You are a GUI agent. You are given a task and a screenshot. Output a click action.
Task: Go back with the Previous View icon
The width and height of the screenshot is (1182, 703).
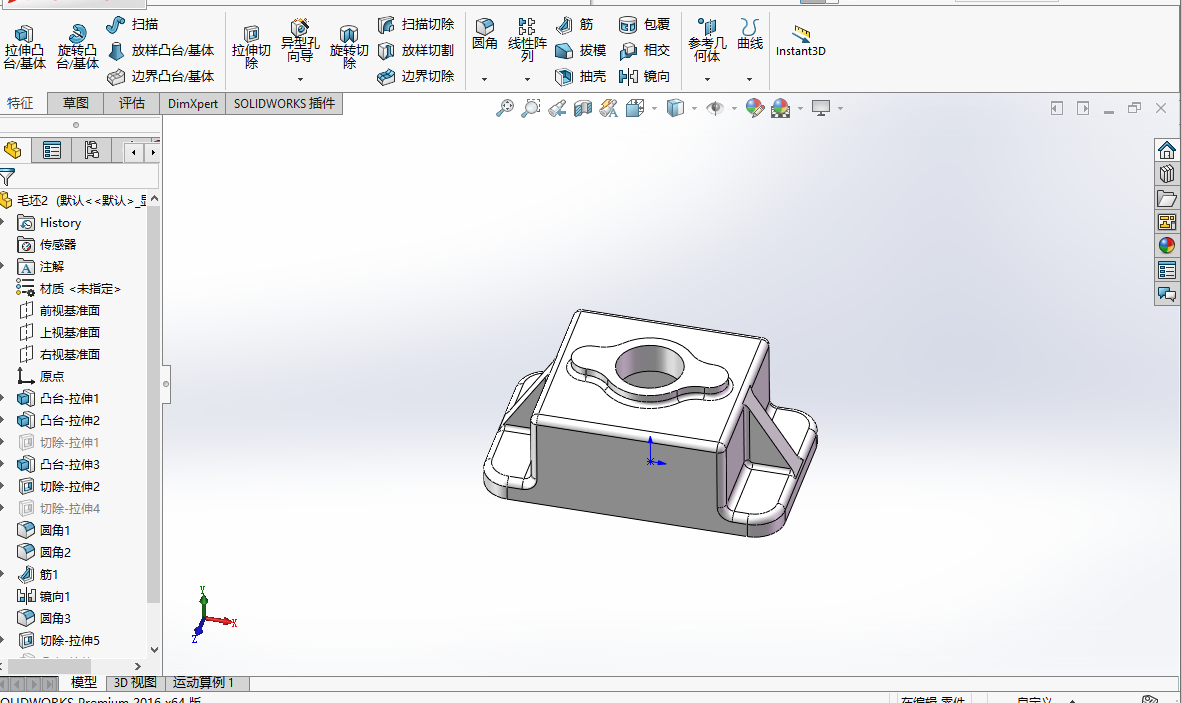[557, 109]
